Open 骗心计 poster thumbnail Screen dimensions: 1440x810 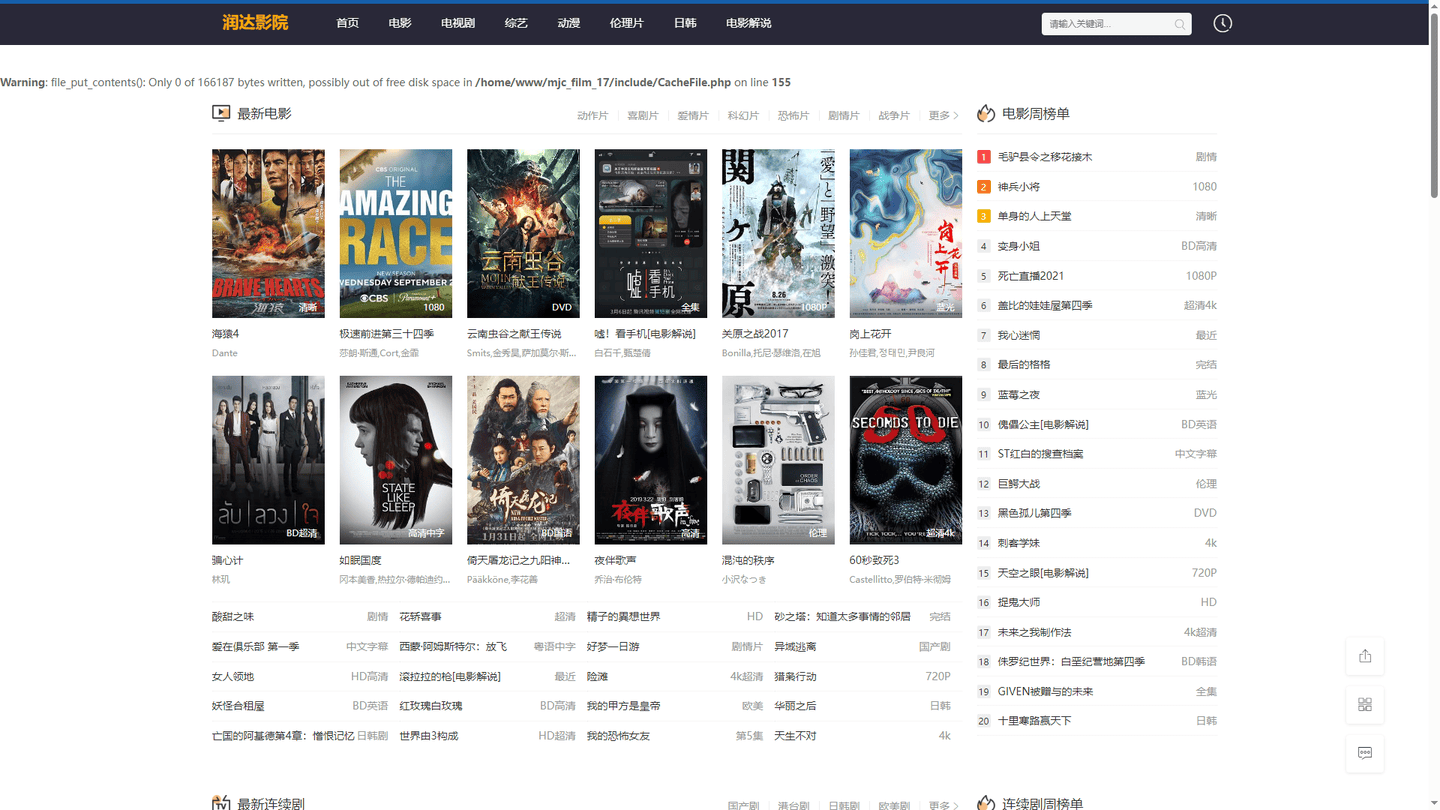point(268,460)
